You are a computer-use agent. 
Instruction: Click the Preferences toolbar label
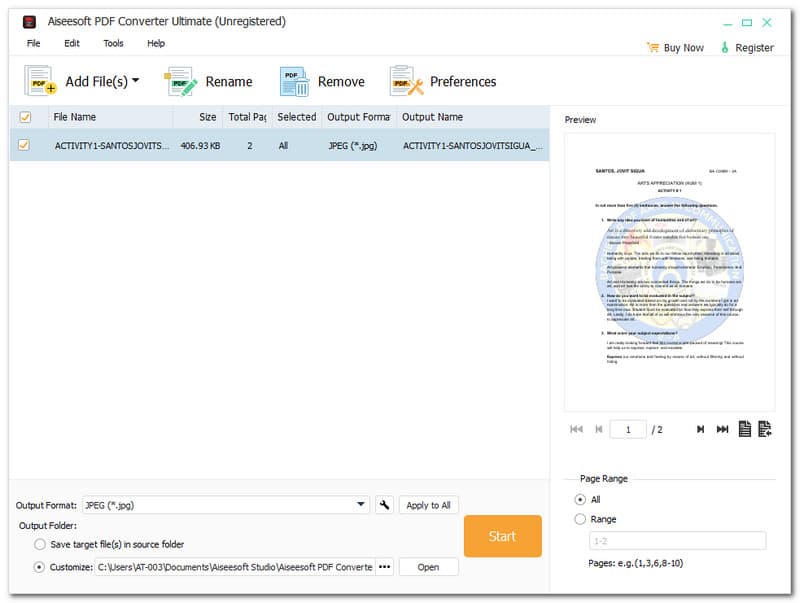(x=463, y=82)
